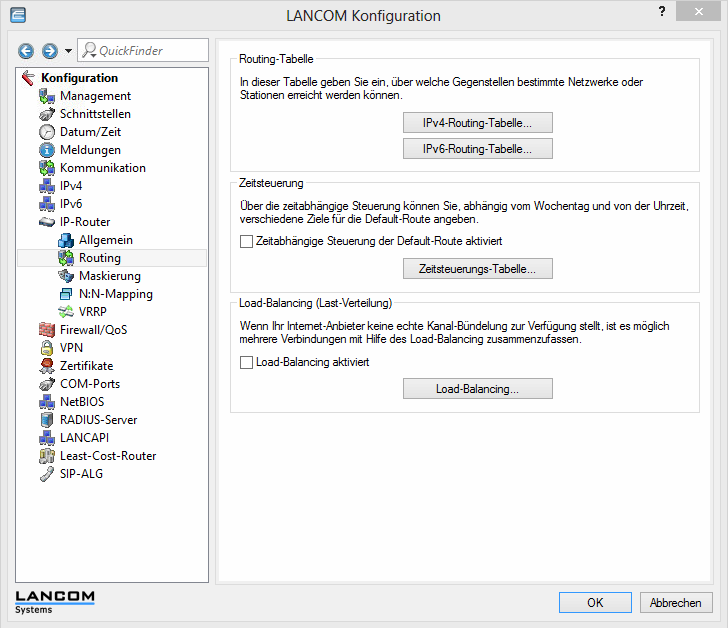728x628 pixels.
Task: Click the Zertifikate icon
Action: 46,366
